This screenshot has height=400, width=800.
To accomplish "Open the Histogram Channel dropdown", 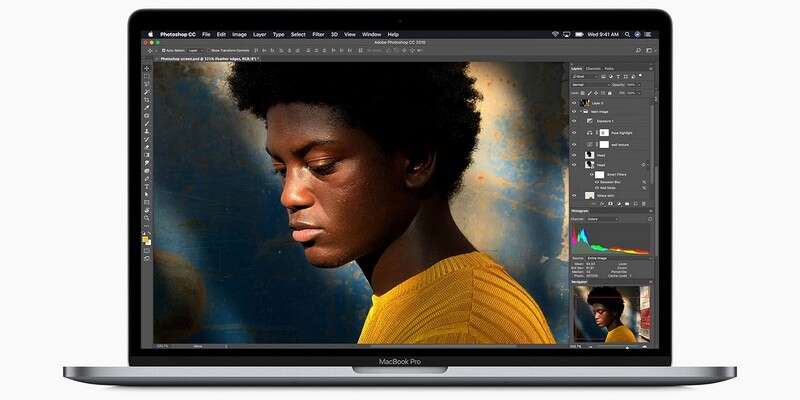I will (604, 218).
